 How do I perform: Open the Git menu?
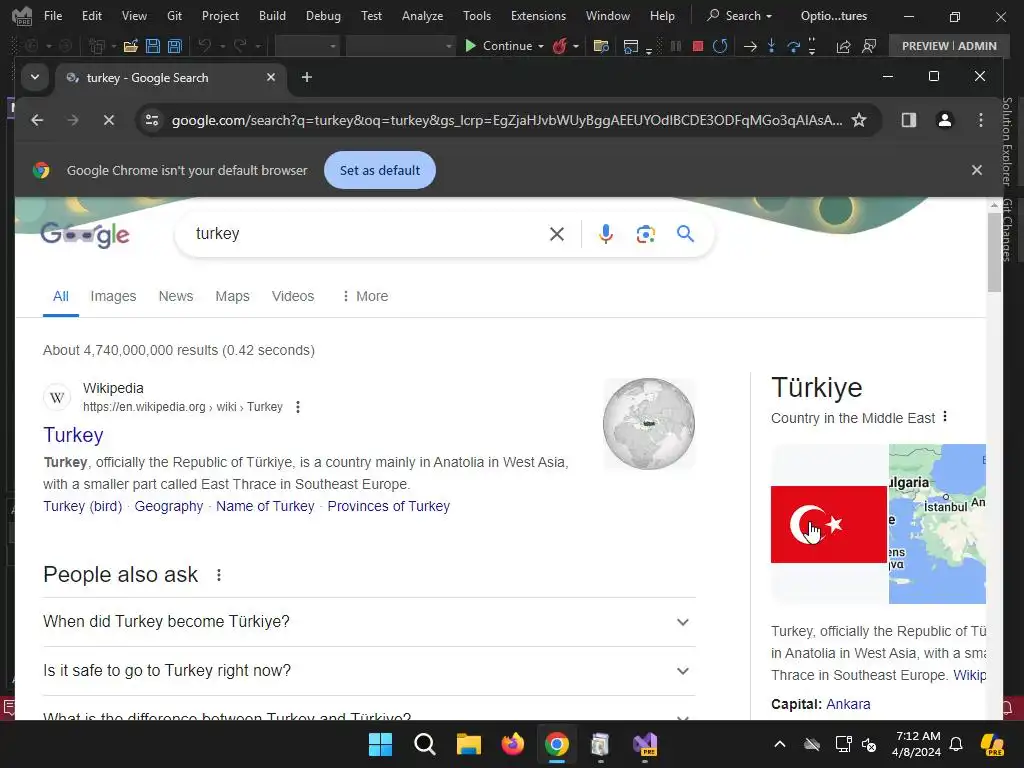coord(174,16)
